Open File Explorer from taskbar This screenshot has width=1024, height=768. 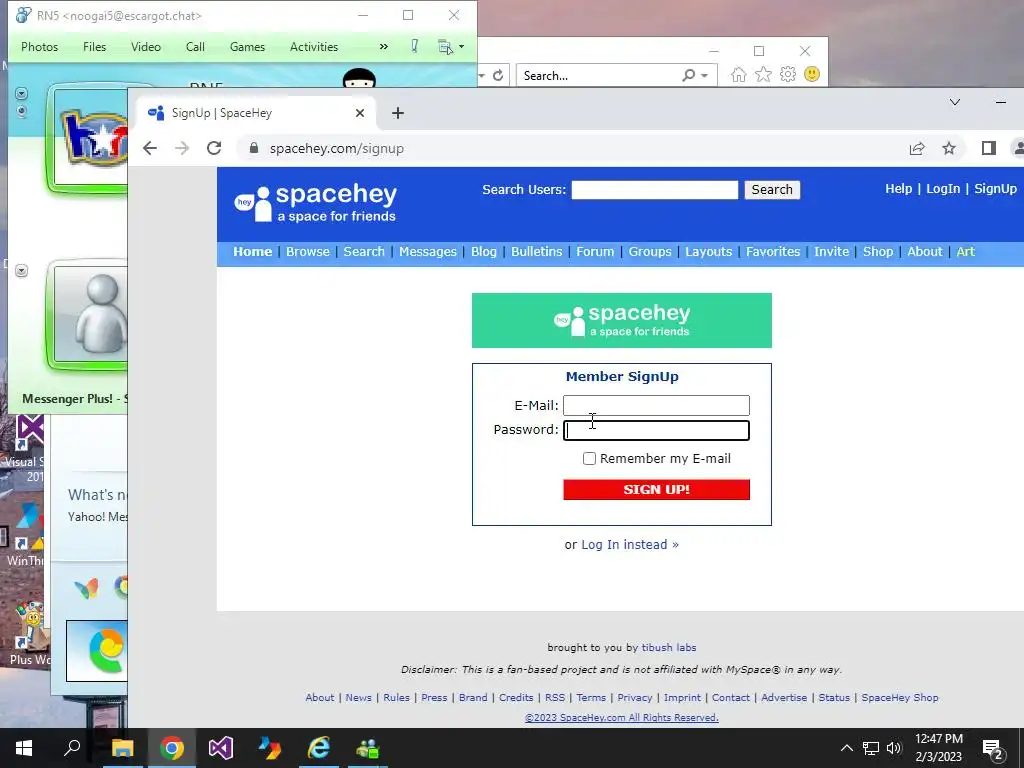click(x=122, y=748)
